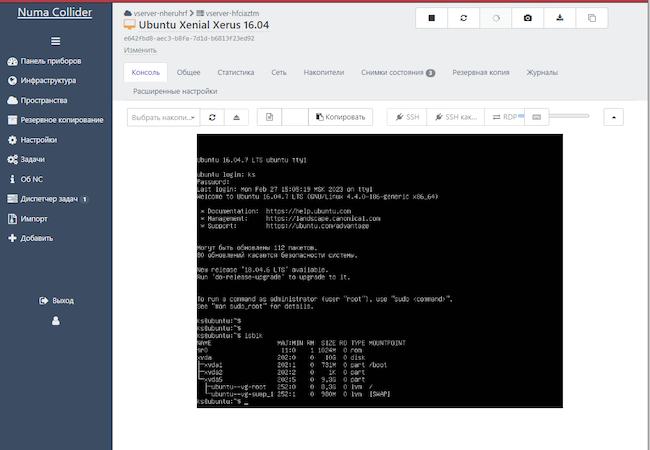650x450 pixels.
Task: Switch to the 'Общее' tab
Action: (x=189, y=73)
